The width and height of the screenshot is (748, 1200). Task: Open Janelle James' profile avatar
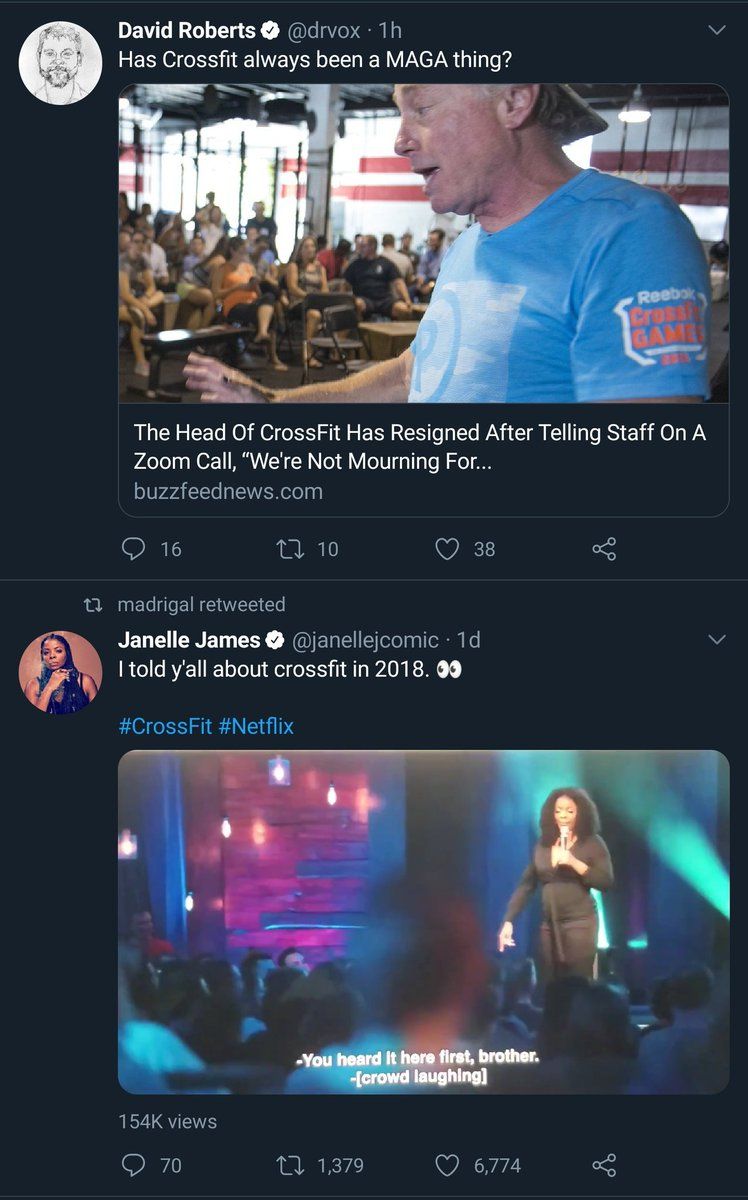(x=60, y=672)
